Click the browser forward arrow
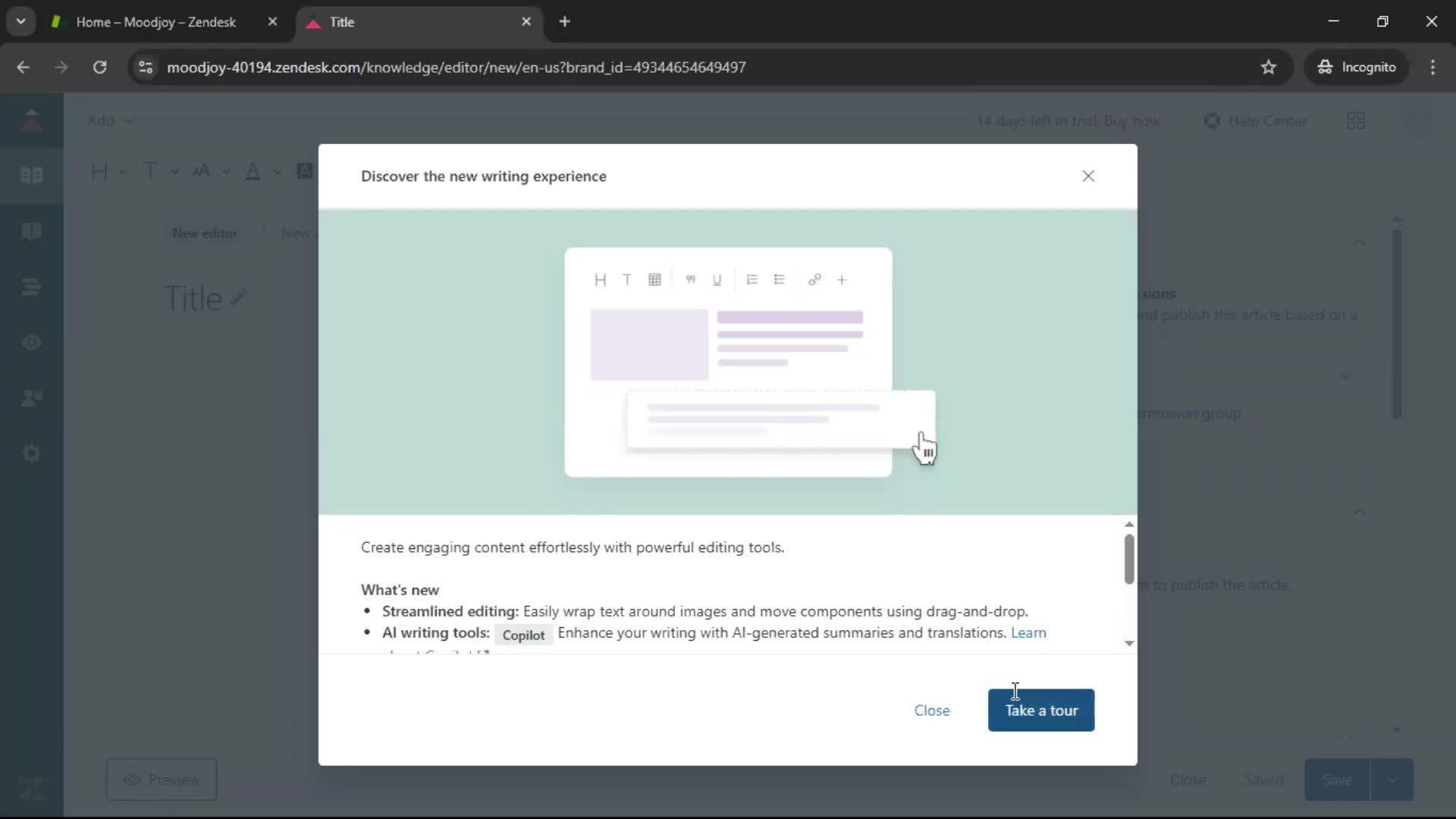 61,67
